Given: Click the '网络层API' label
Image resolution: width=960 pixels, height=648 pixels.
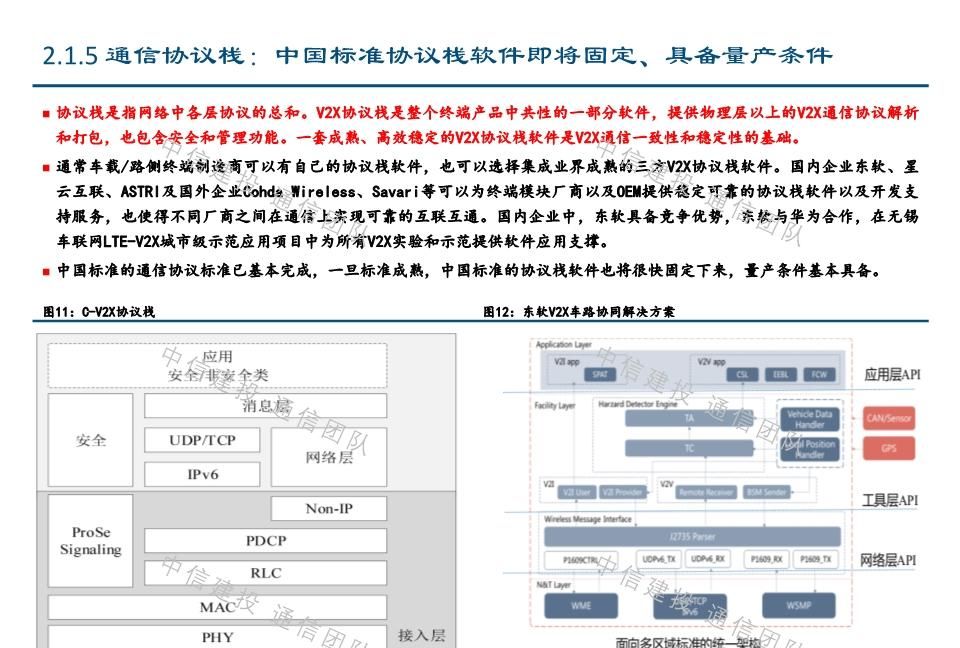Looking at the screenshot, I should (888, 560).
